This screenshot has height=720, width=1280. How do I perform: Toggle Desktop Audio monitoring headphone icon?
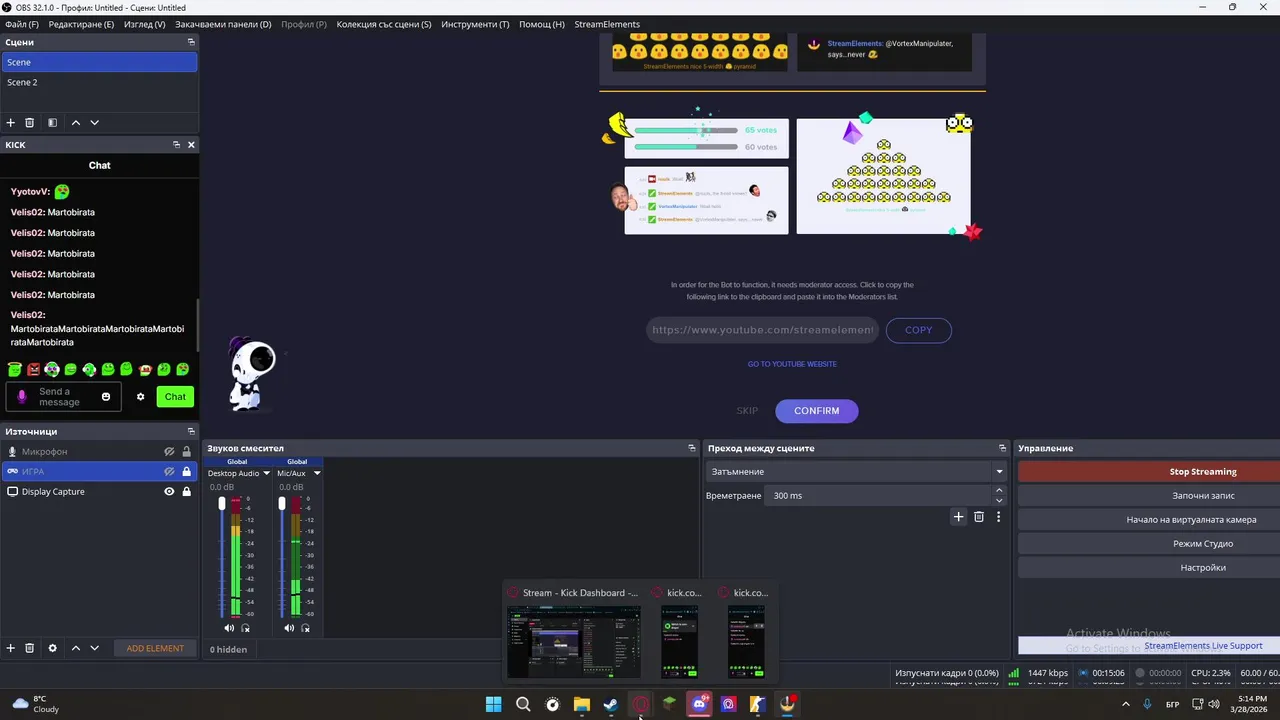tap(246, 628)
